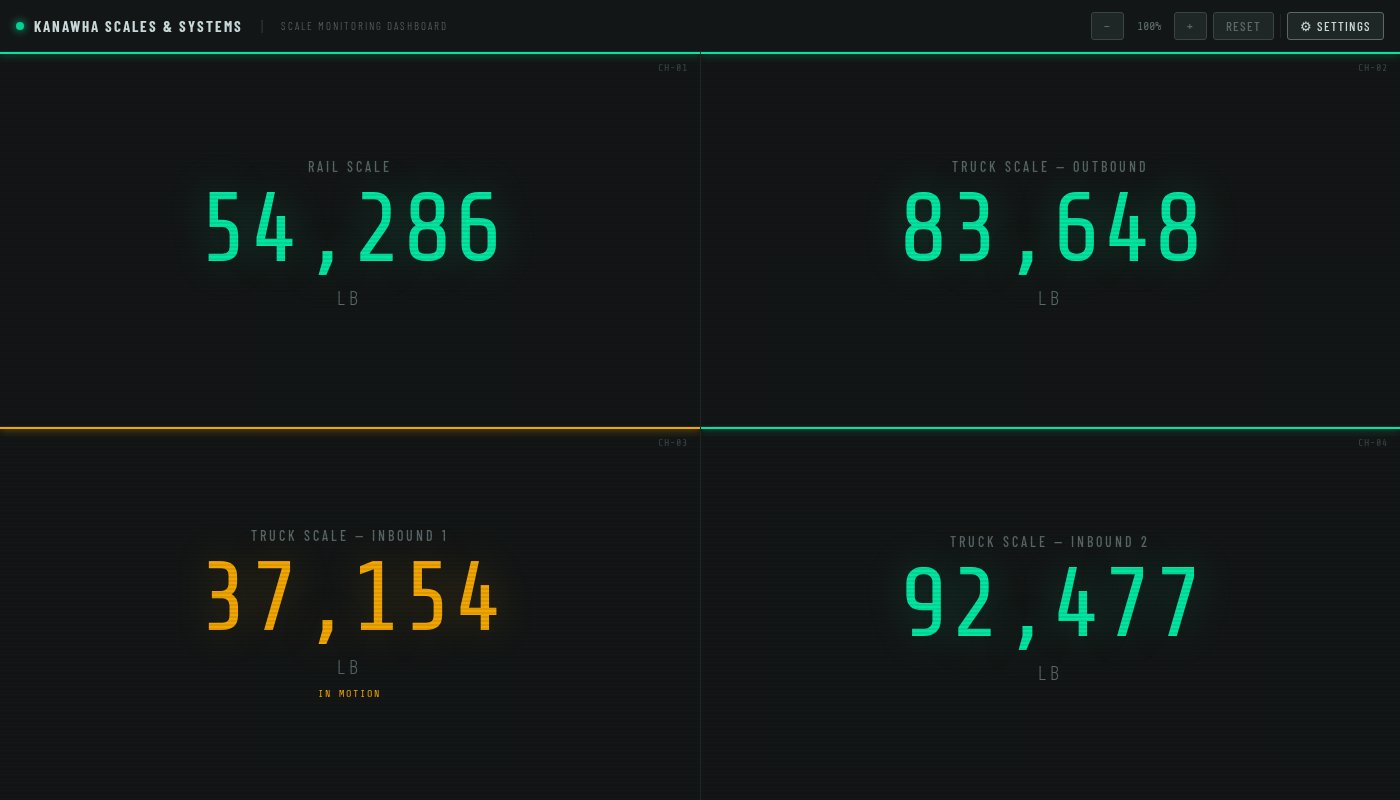Viewport: 1400px width, 800px height.
Task: Open the Settings panel
Action: (1335, 26)
